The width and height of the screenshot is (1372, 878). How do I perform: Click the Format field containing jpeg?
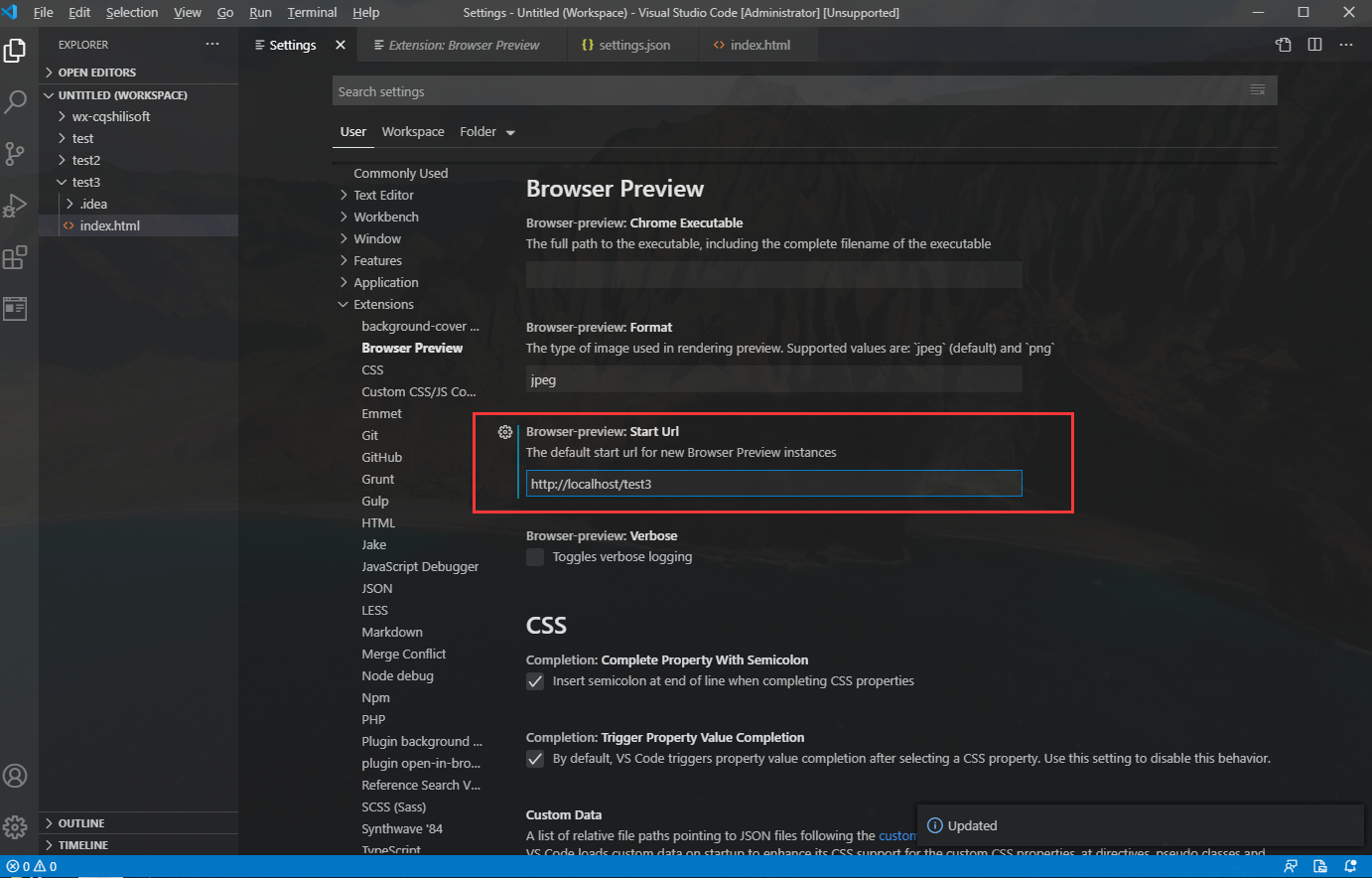coord(773,379)
